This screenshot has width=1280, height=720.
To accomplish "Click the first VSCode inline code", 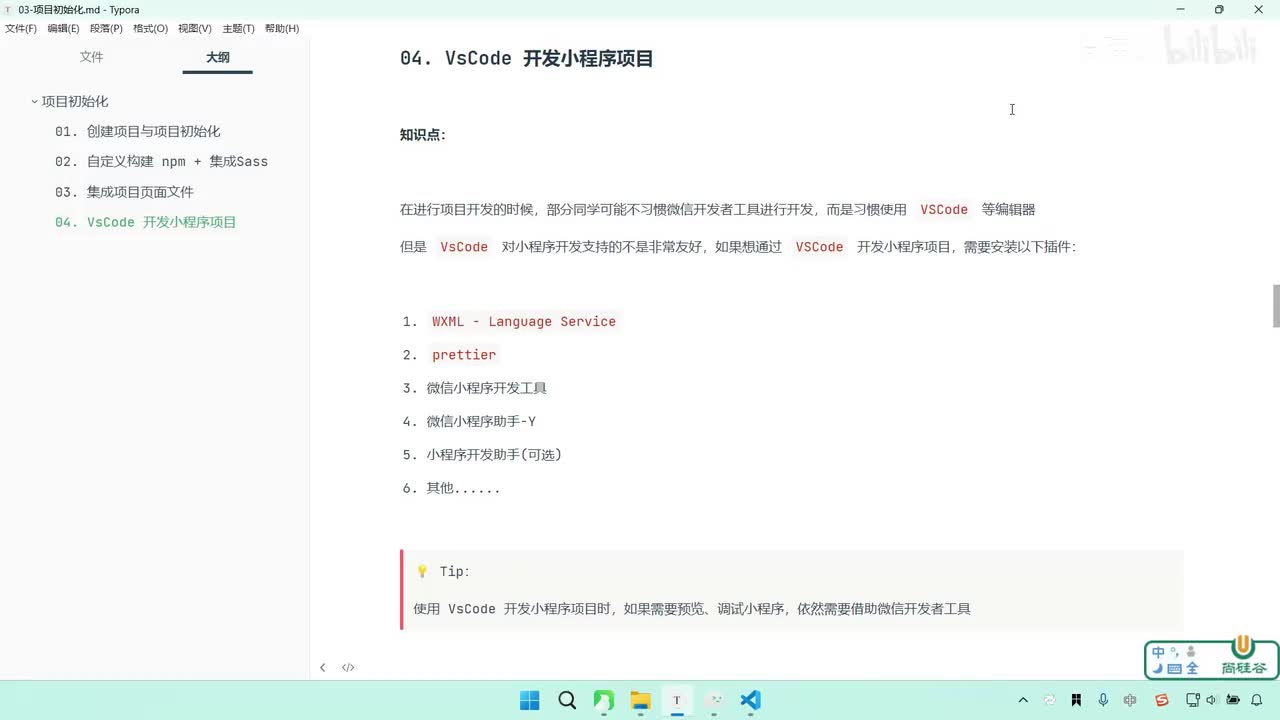I will pyautogui.click(x=944, y=209).
